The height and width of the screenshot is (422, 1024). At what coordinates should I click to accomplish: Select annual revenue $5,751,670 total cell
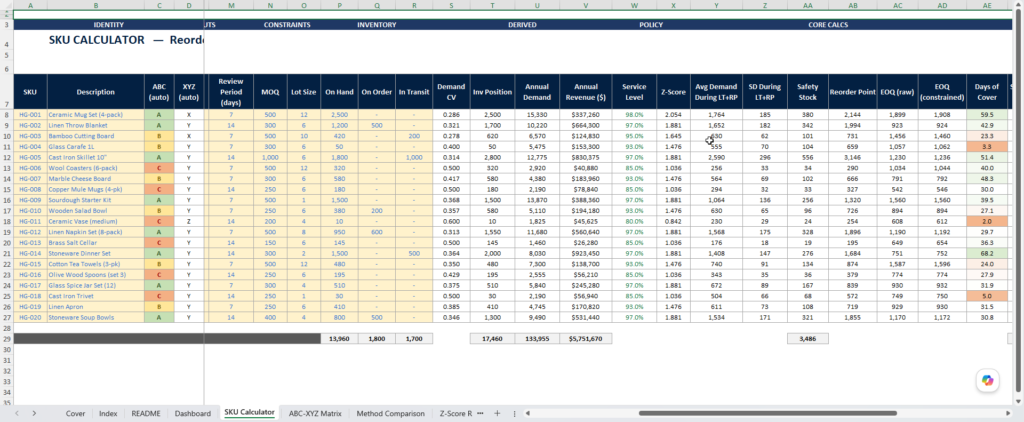click(585, 339)
